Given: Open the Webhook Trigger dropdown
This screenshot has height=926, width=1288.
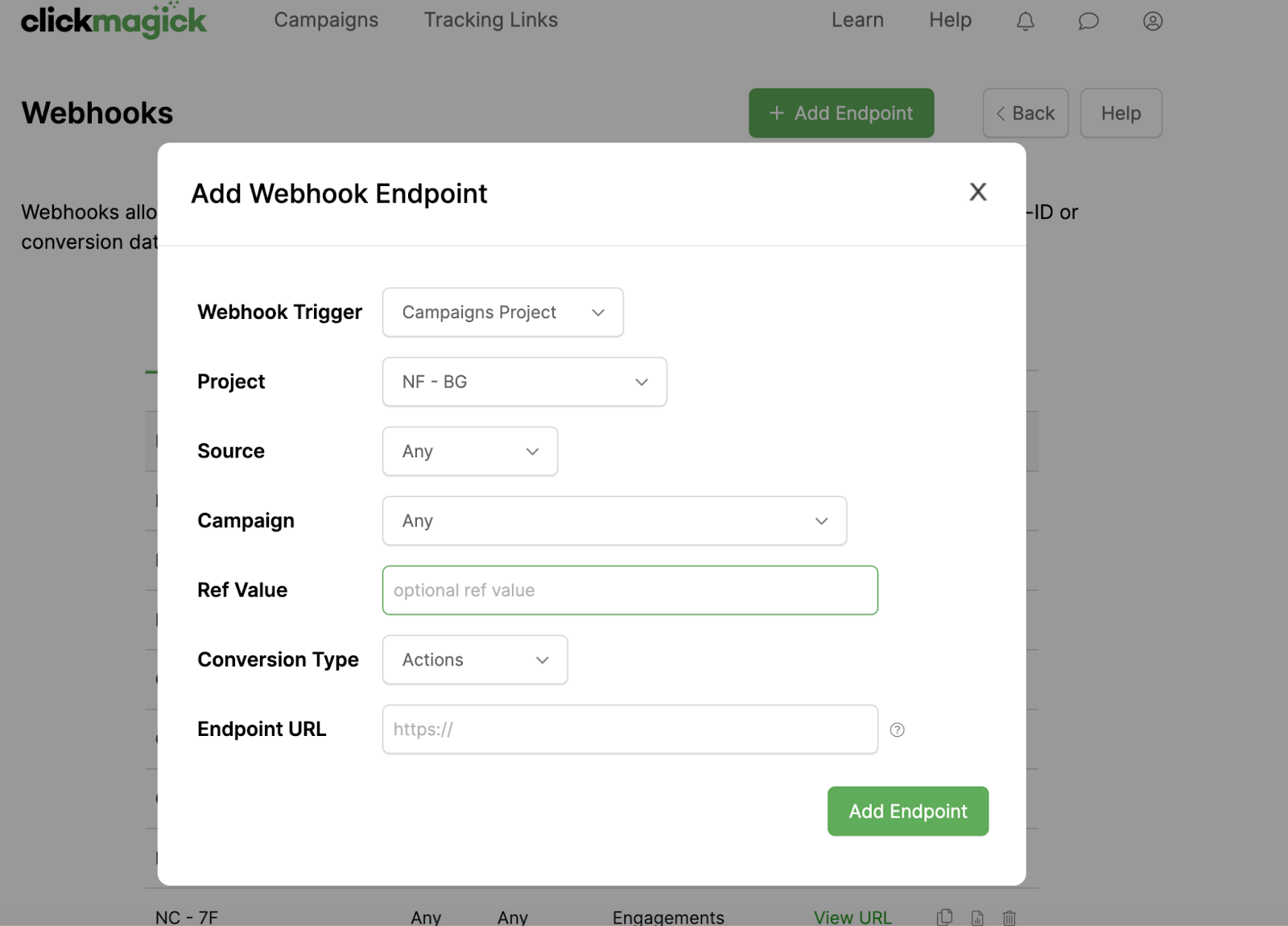Looking at the screenshot, I should pos(502,312).
